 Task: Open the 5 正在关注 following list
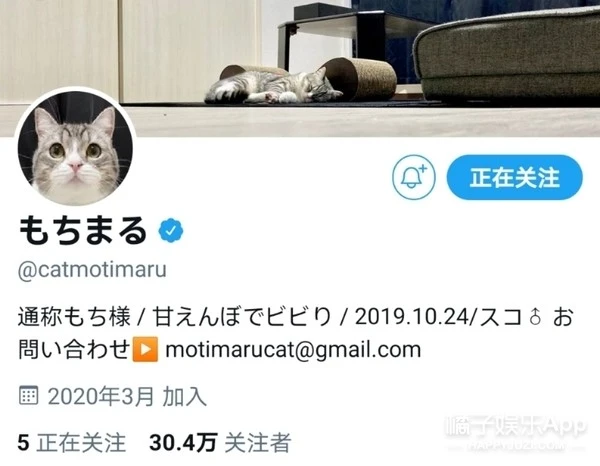tap(72, 442)
